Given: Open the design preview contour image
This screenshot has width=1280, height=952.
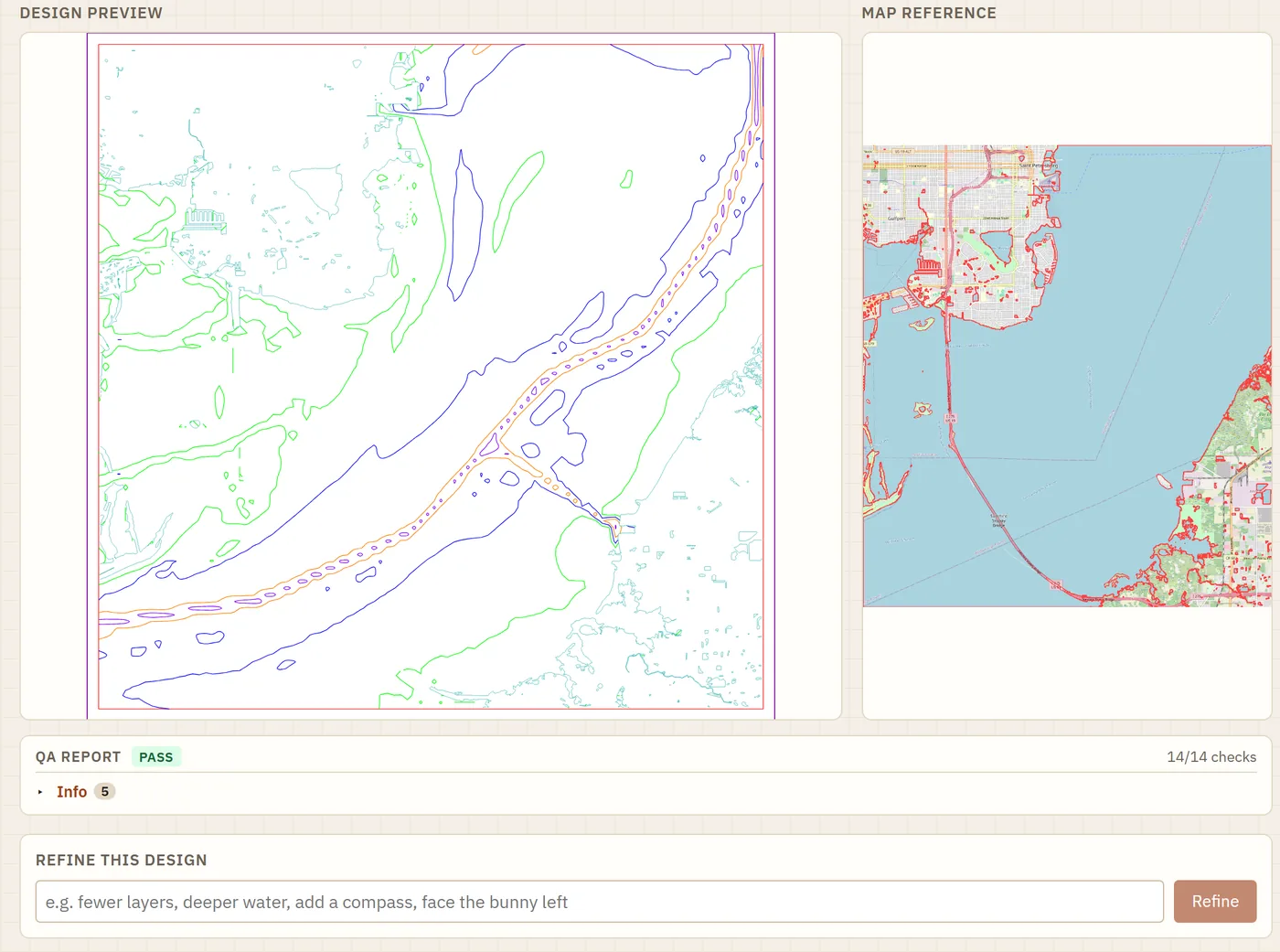Looking at the screenshot, I should (431, 376).
